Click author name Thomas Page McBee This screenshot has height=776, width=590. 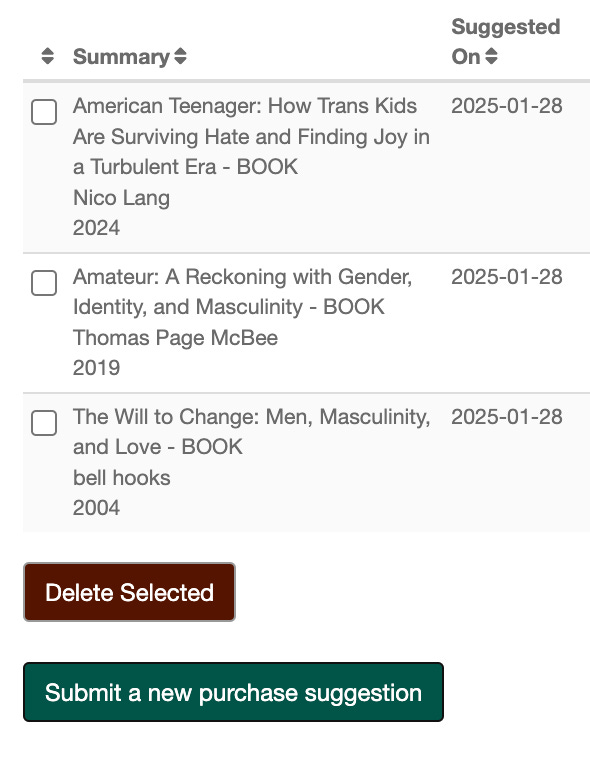pyautogui.click(x=175, y=338)
